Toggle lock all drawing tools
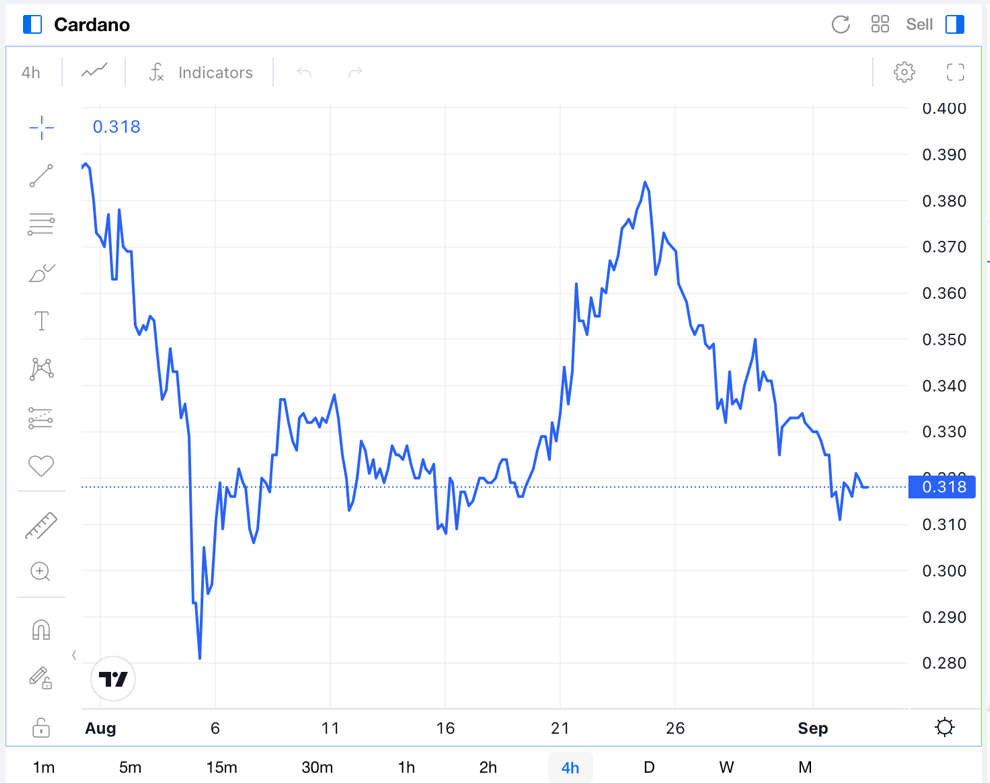 (41, 727)
